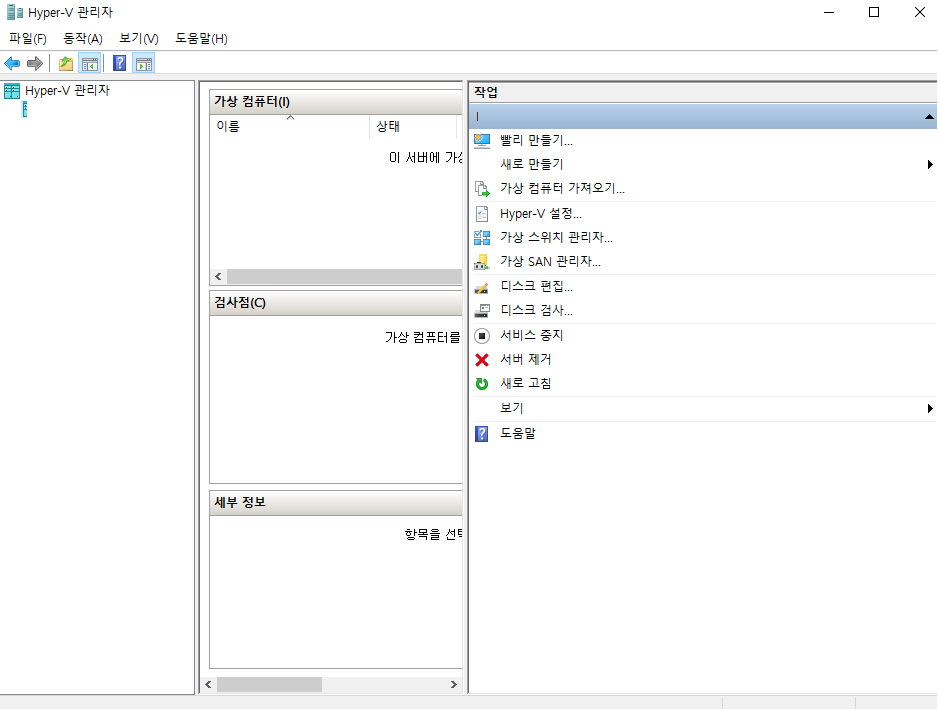Collapse the actions section with up arrow
940x710 pixels.
[x=929, y=117]
